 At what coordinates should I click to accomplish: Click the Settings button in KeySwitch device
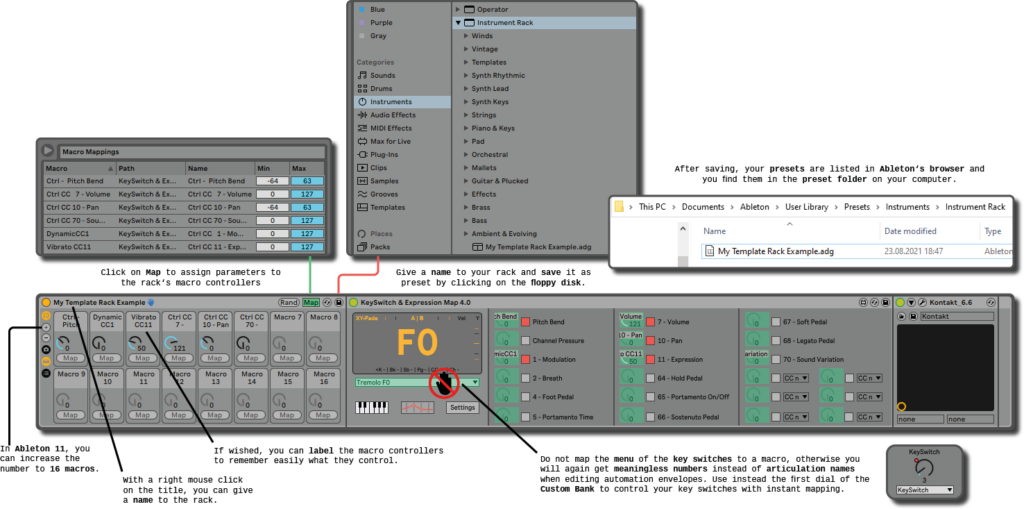click(463, 407)
